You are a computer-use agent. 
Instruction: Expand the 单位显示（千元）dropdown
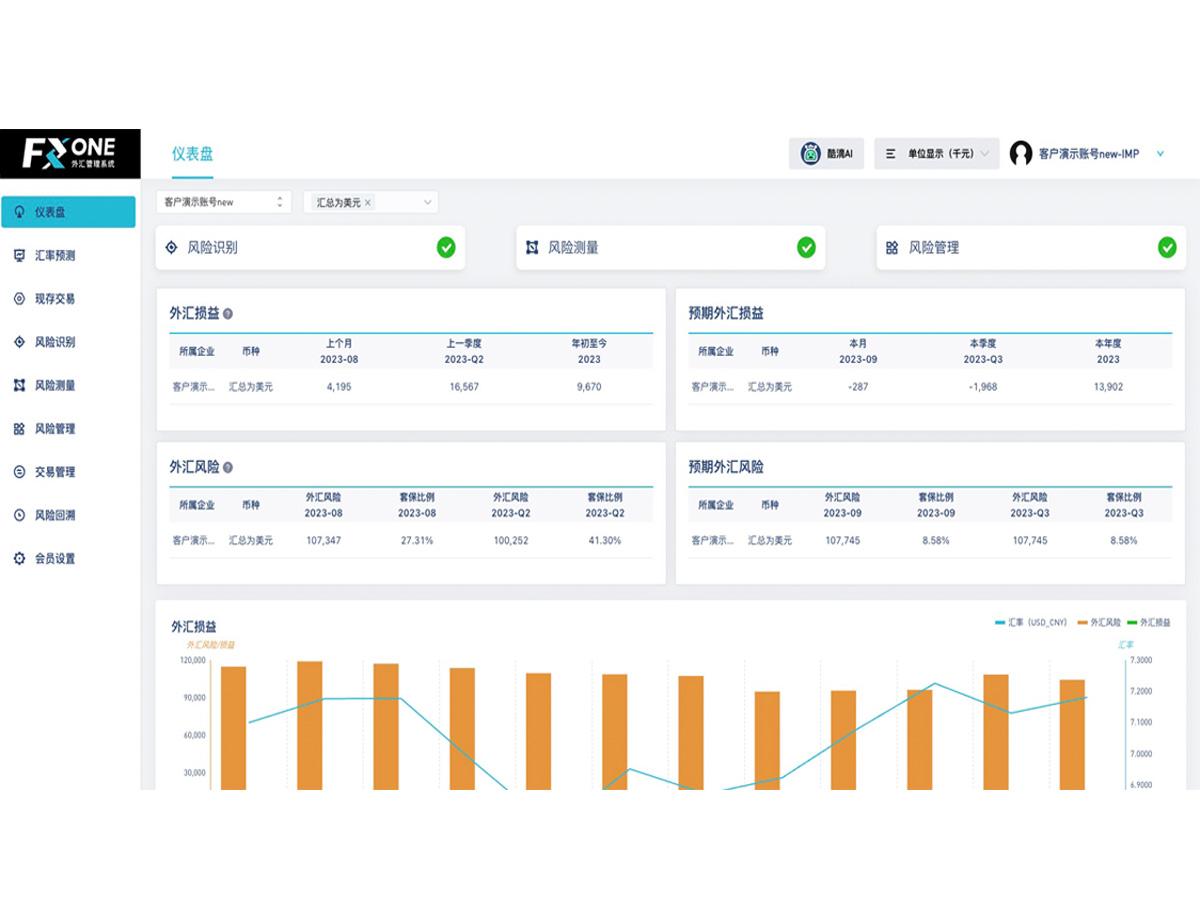[x=936, y=154]
